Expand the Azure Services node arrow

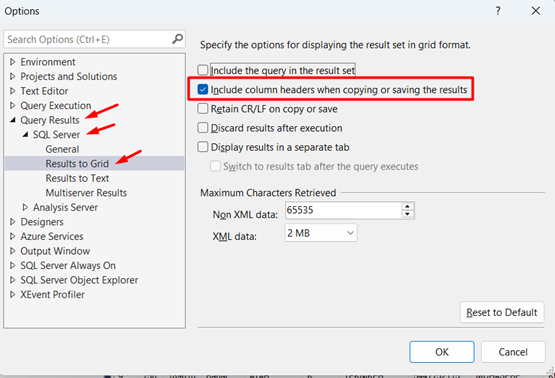[13, 236]
